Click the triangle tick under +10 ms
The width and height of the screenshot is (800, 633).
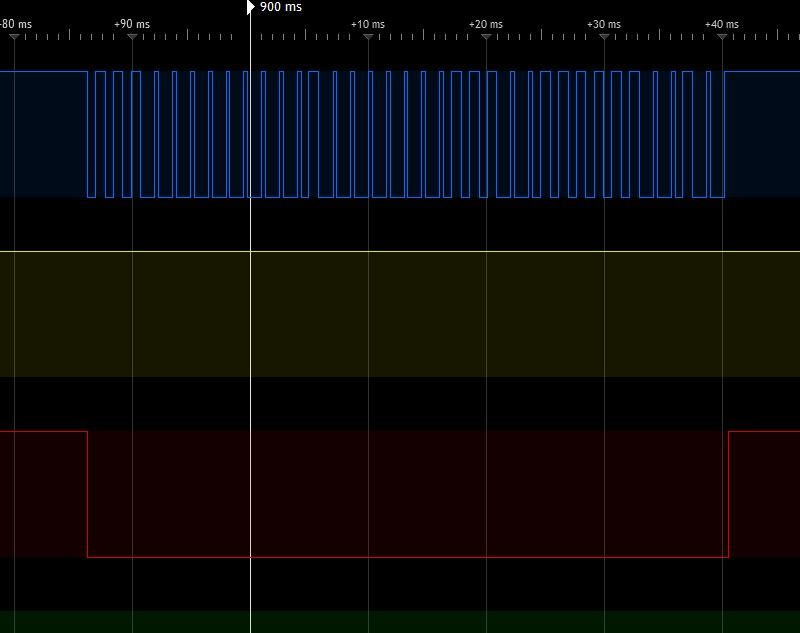(x=368, y=37)
